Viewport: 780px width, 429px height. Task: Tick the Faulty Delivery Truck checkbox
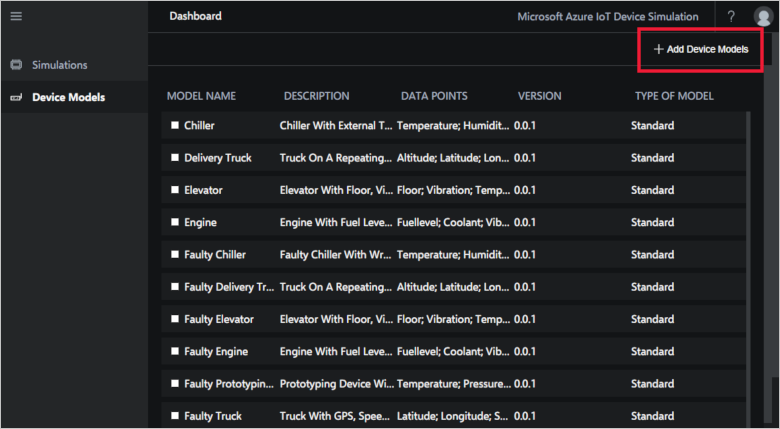[175, 287]
